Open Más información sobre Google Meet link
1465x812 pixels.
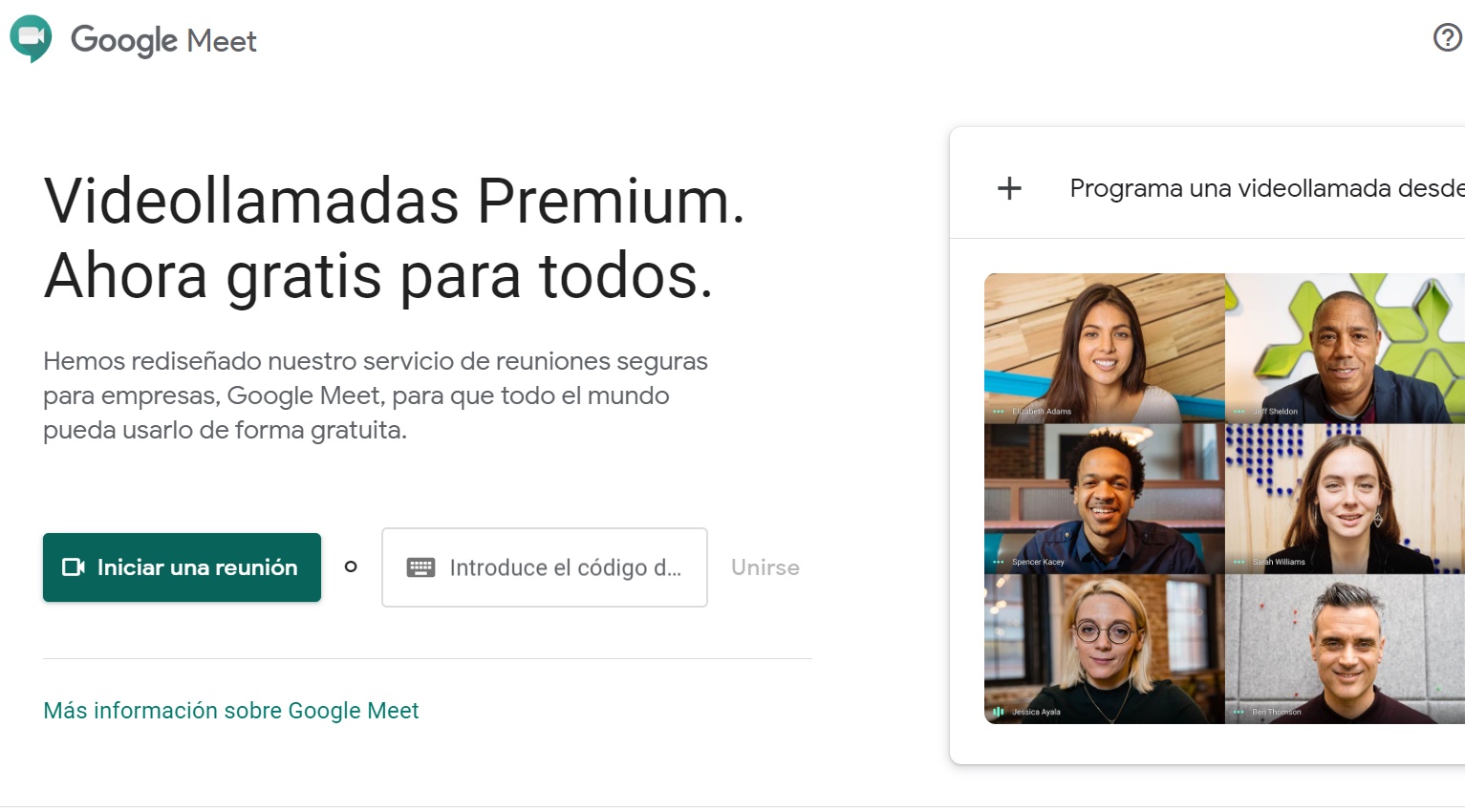coord(231,711)
